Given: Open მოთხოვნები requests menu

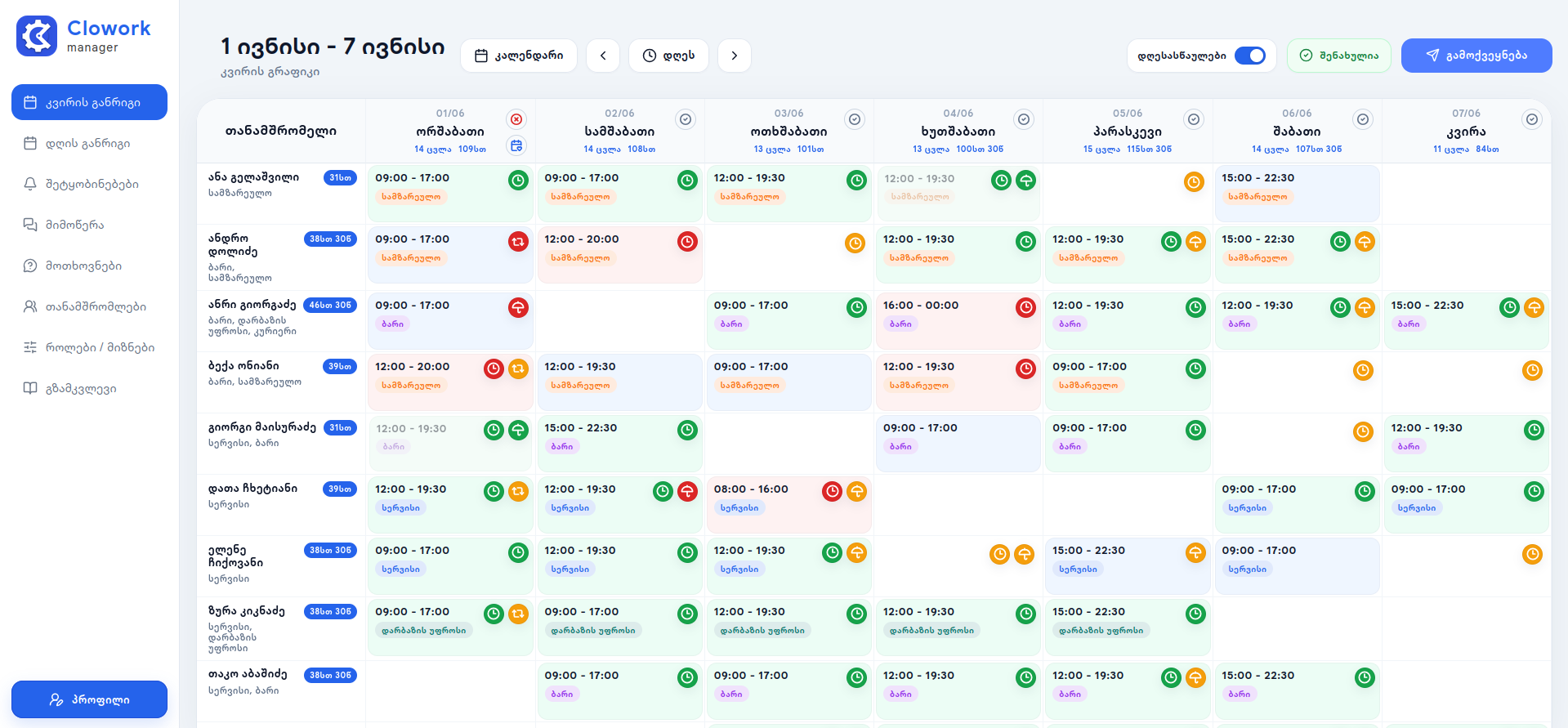Looking at the screenshot, I should pos(89,266).
